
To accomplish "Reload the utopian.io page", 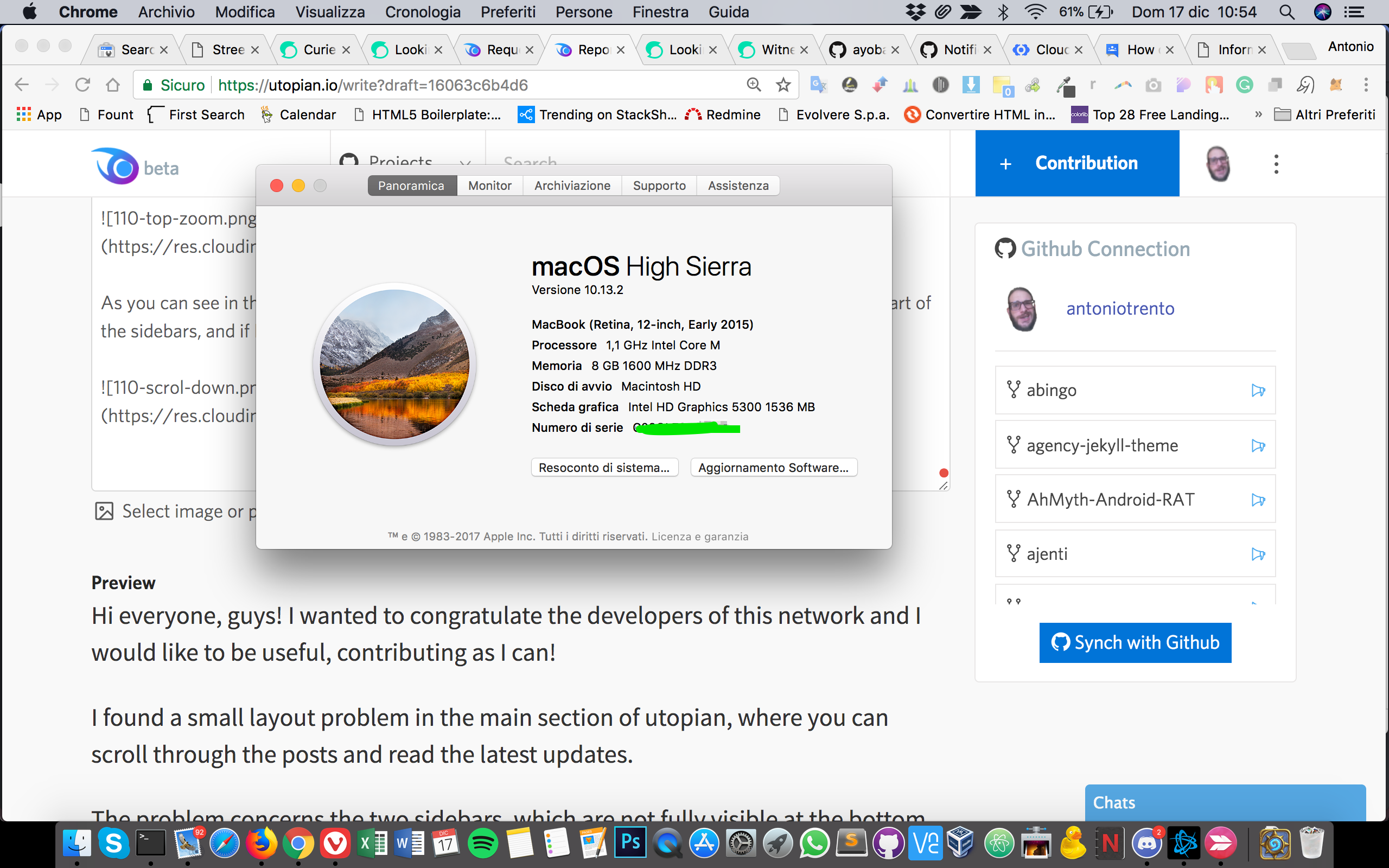I will coord(82,85).
